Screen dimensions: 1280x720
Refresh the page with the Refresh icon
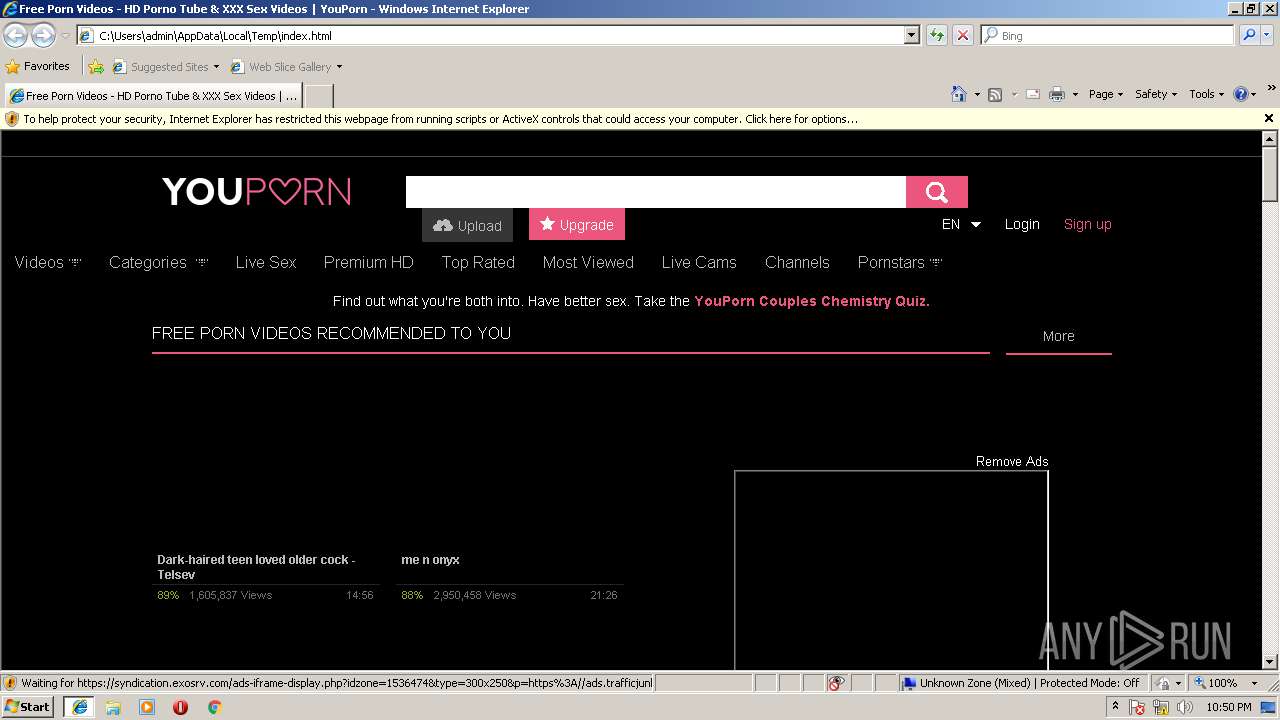click(937, 35)
